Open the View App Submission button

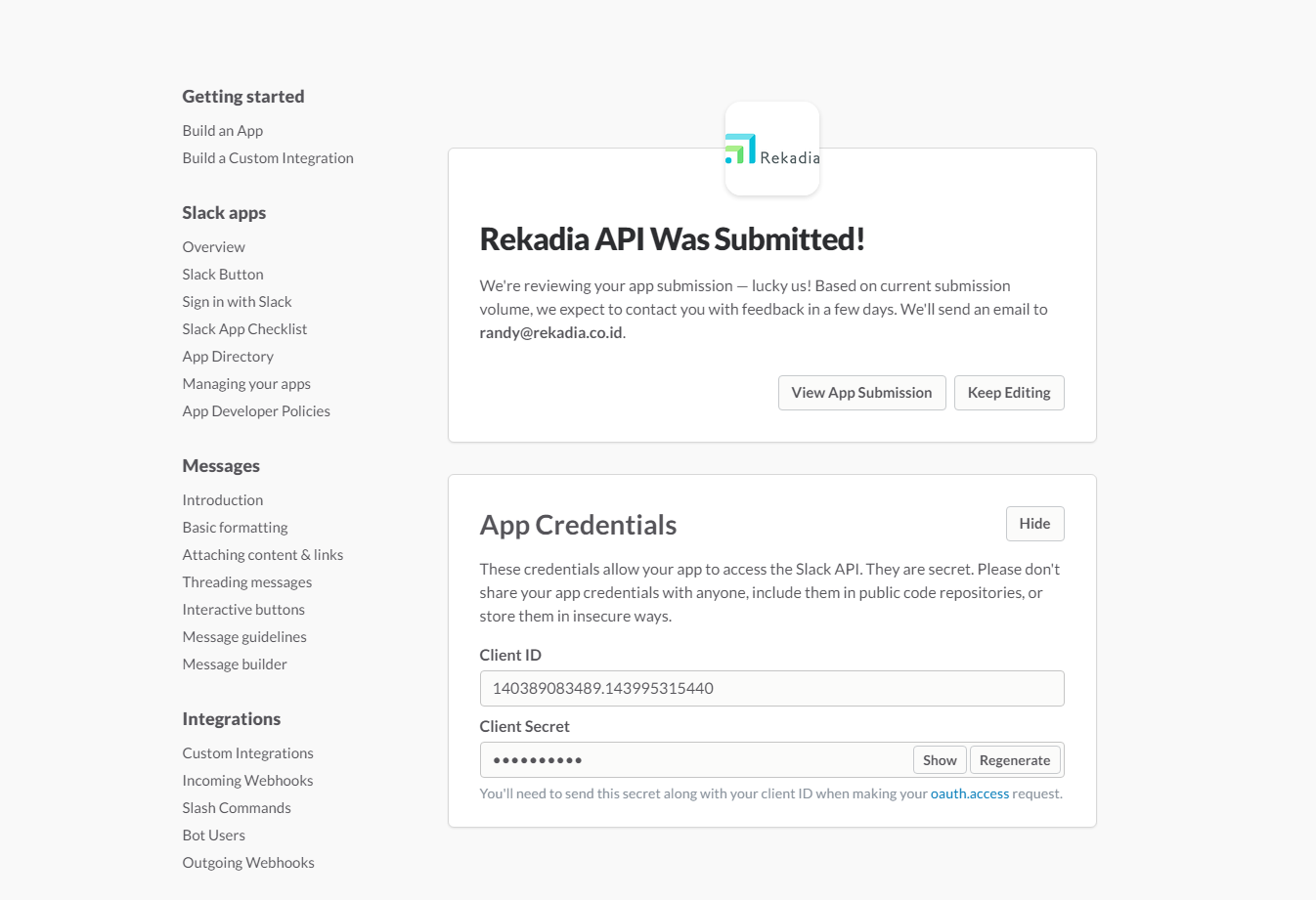(x=861, y=393)
